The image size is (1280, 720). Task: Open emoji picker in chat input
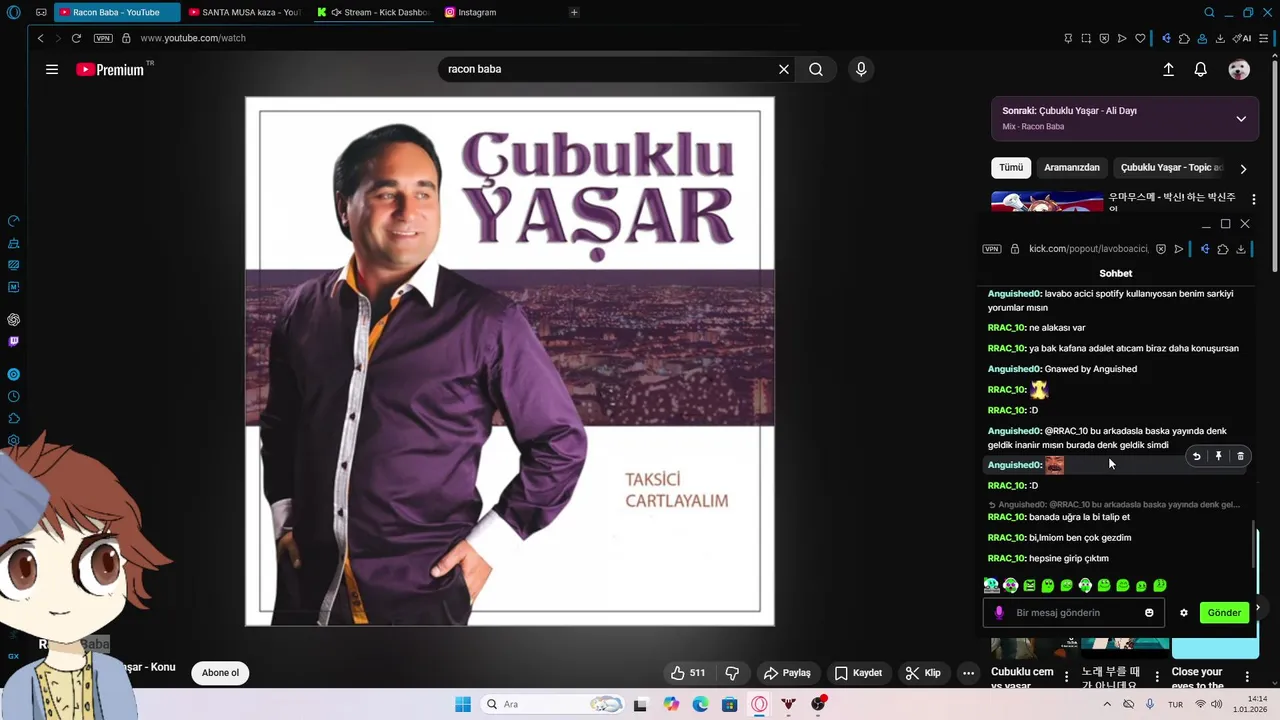(1149, 613)
